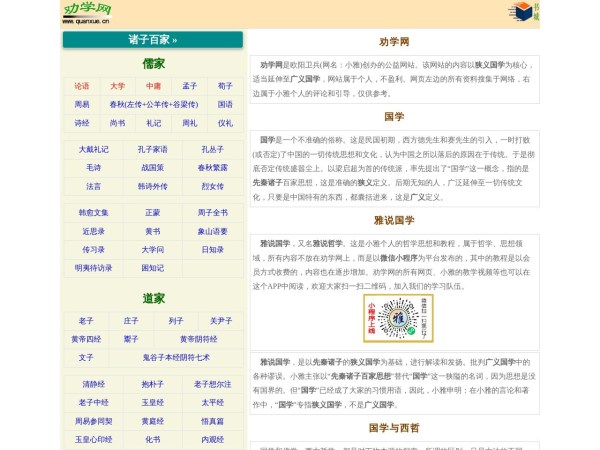This screenshot has height=450, width=600.
Task: Open the 论语 link
Action: click(x=81, y=86)
